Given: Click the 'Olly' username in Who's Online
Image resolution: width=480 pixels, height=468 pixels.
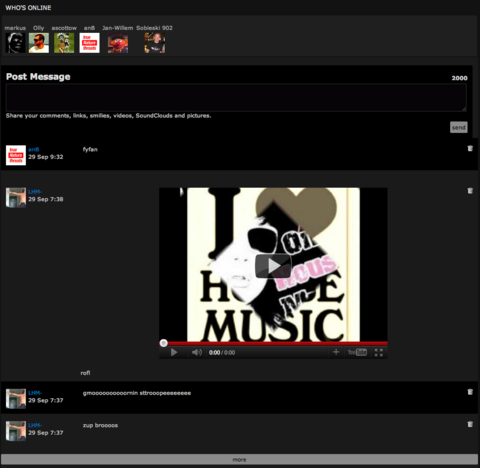Looking at the screenshot, I should [x=39, y=28].
